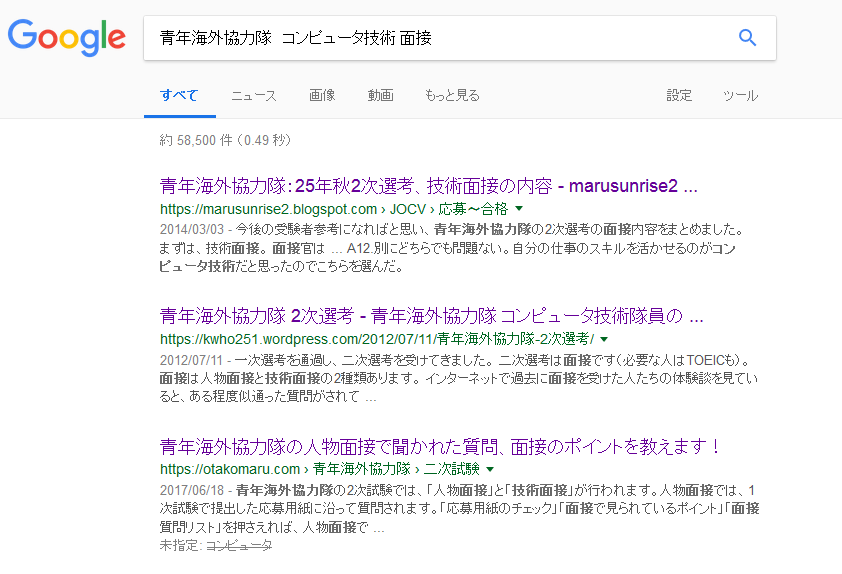The height and width of the screenshot is (574, 842).
Task: Open result 青年海外協力隊 2次選考 コンピュータ技術隊員の
Action: tap(431, 316)
